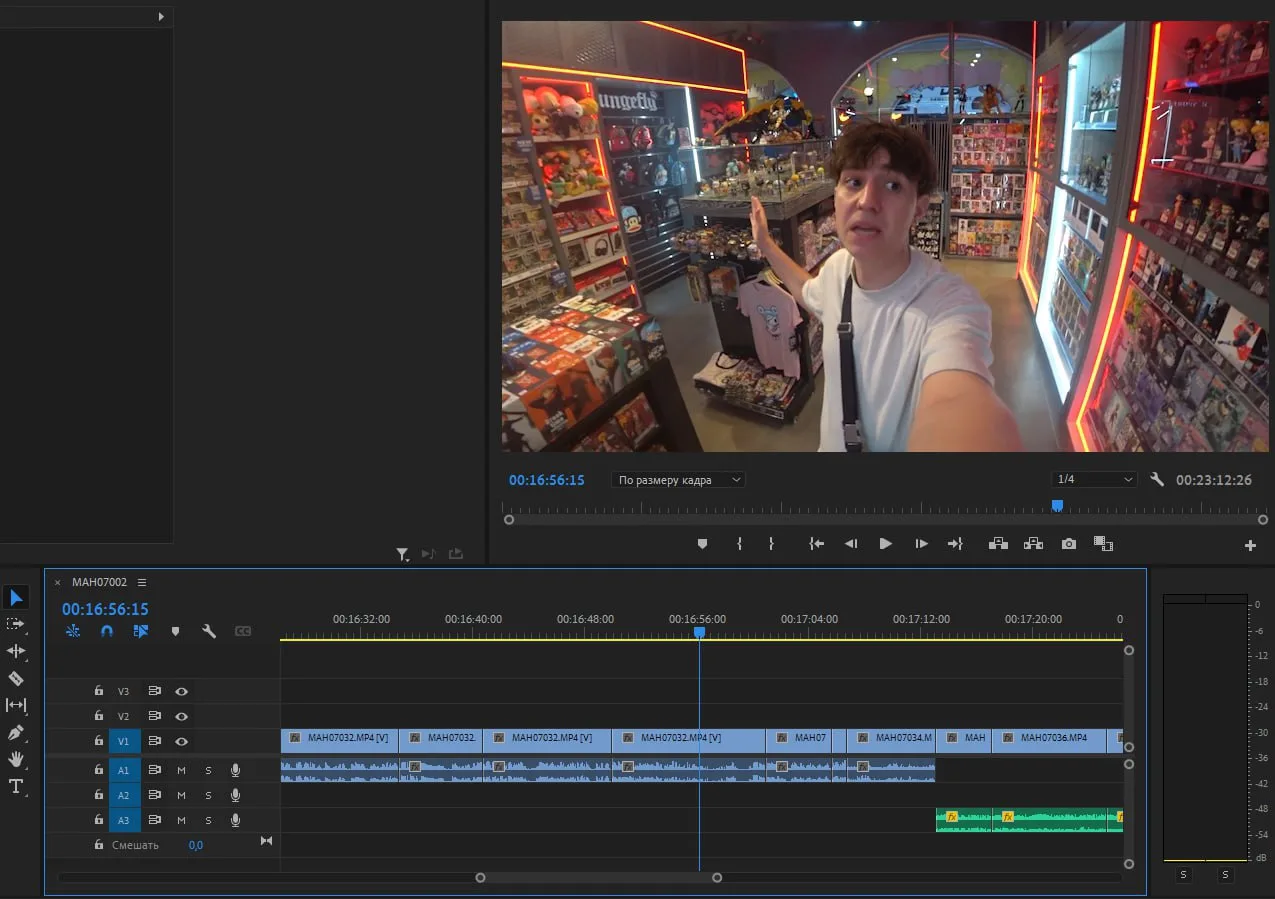The image size is (1275, 899).
Task: Select the MAH07002 sequence tab
Action: [99, 582]
